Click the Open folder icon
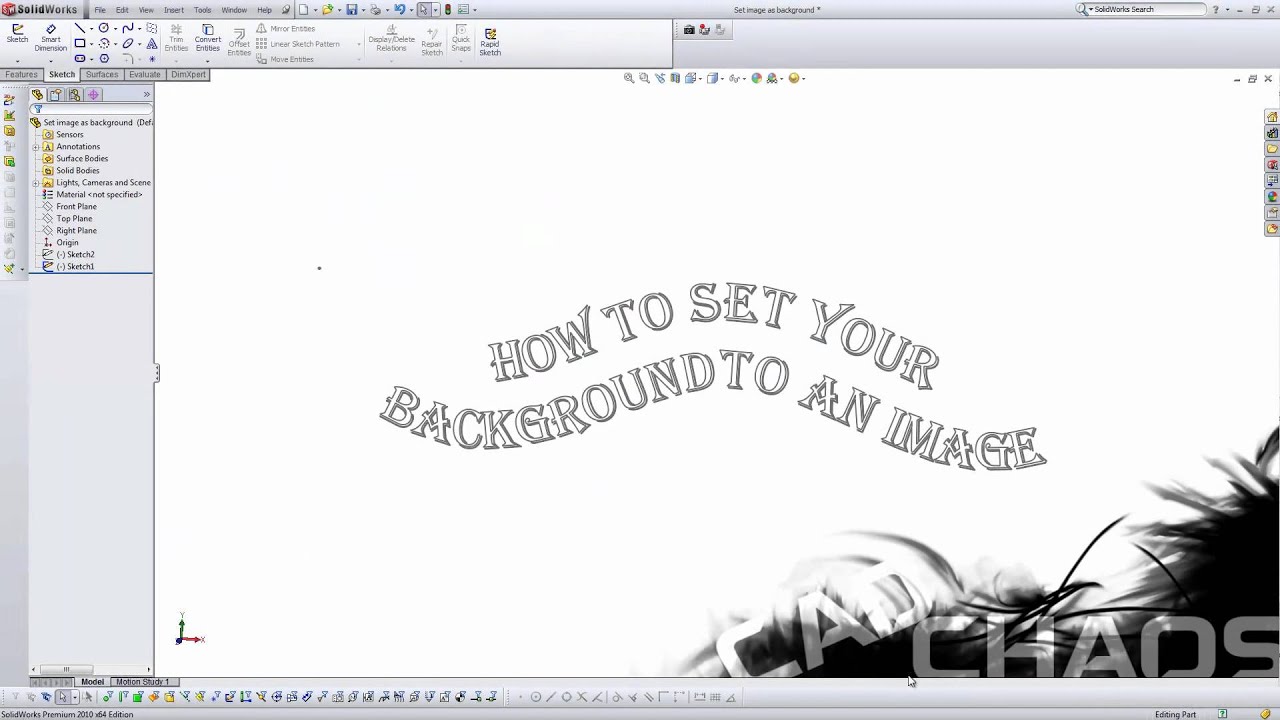 (x=328, y=10)
